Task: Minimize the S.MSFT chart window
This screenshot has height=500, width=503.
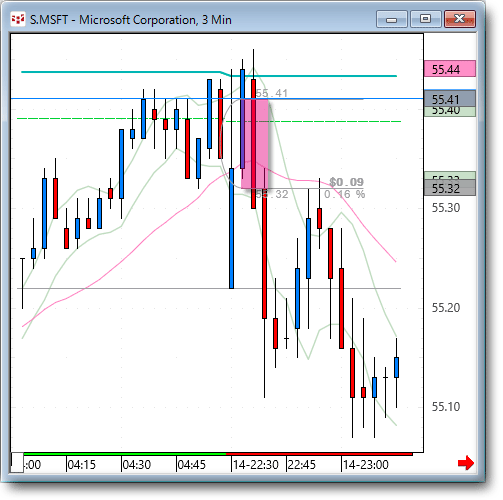Action: point(391,19)
